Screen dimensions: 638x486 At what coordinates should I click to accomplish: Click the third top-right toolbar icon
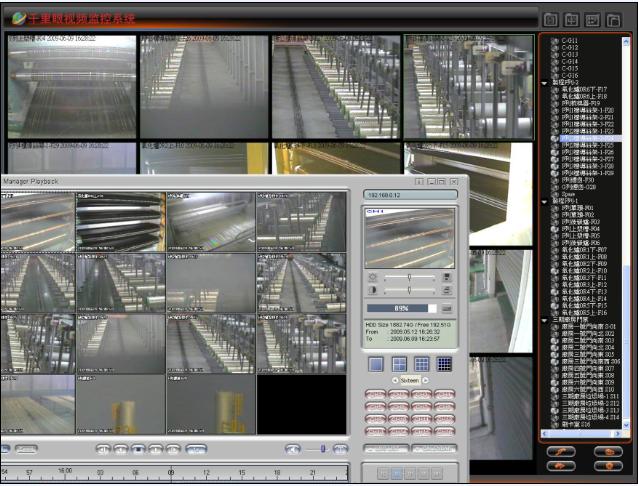(592, 19)
